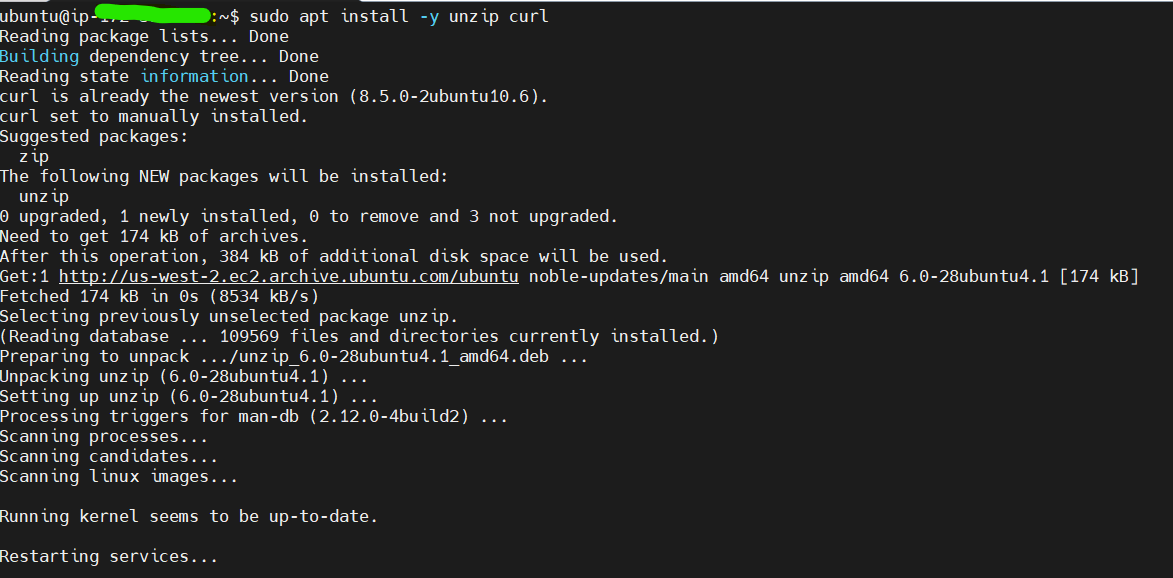Image resolution: width=1173 pixels, height=578 pixels.
Task: Click the cyan 'Building' word
Action: [x=40, y=56]
